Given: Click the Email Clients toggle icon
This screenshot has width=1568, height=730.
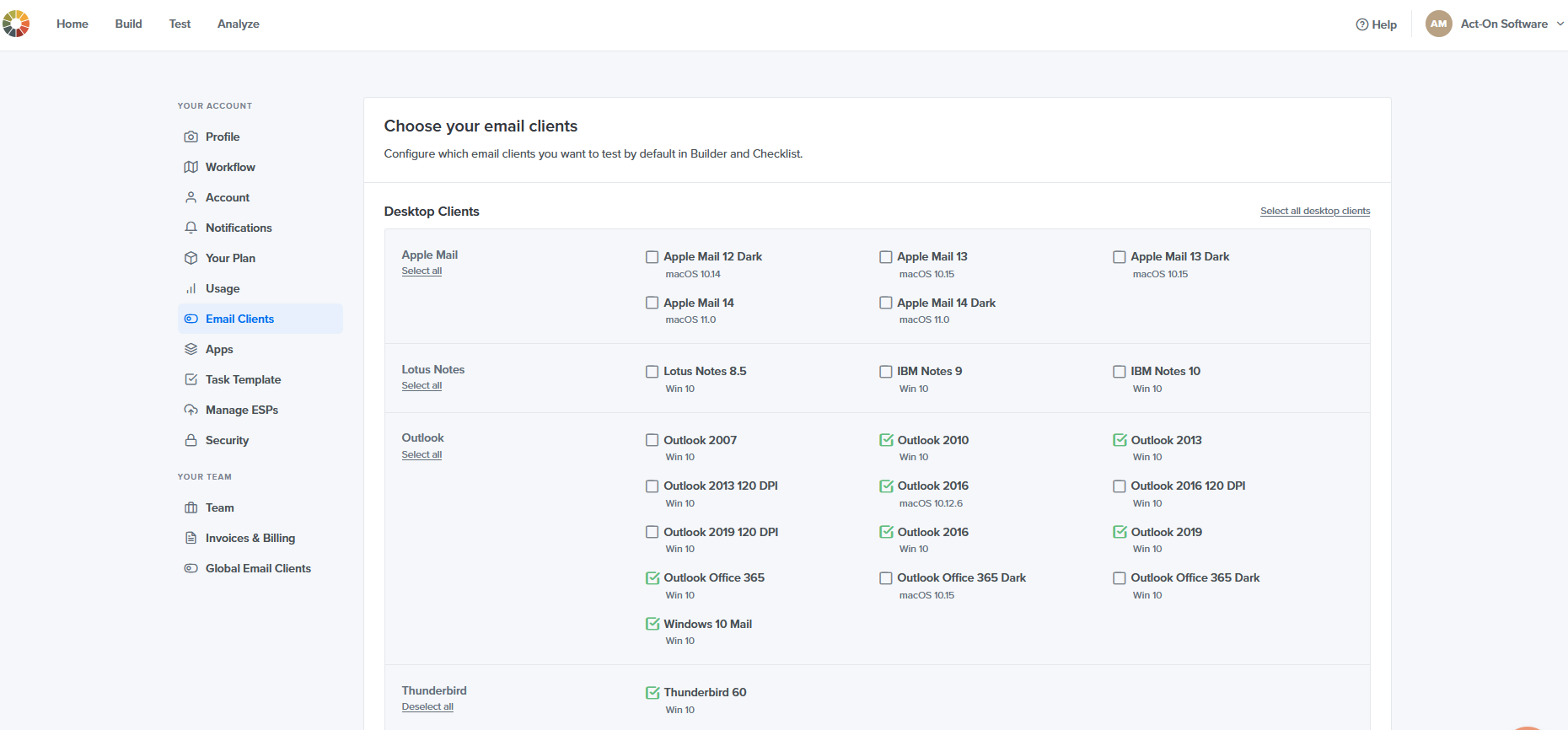Looking at the screenshot, I should pyautogui.click(x=191, y=319).
